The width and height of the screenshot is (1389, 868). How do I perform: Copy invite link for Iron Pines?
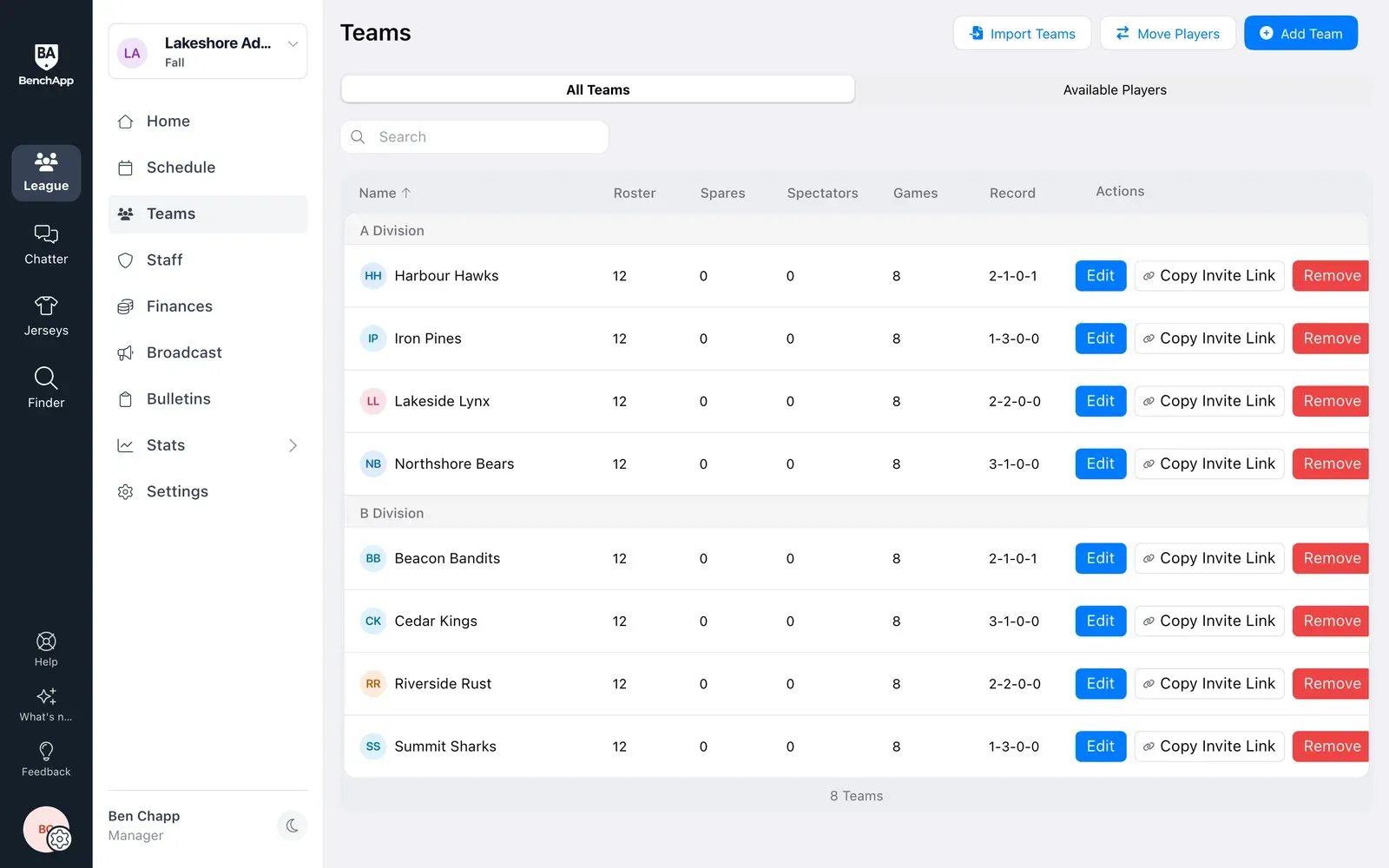click(x=1209, y=339)
